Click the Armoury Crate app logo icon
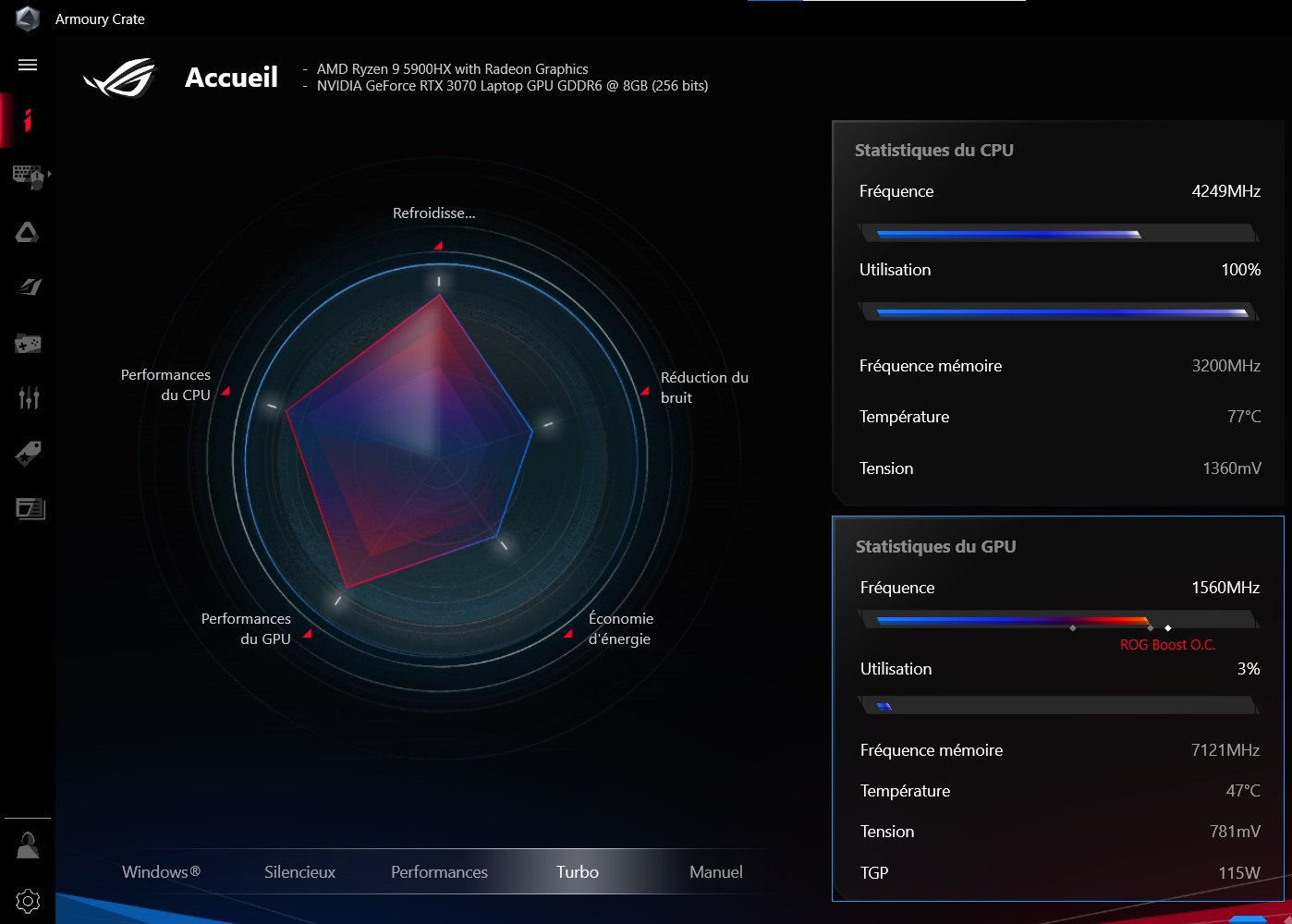Viewport: 1292px width, 924px height. (28, 18)
